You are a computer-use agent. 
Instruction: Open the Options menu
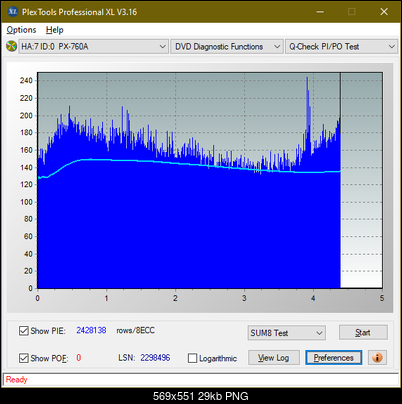click(21, 30)
